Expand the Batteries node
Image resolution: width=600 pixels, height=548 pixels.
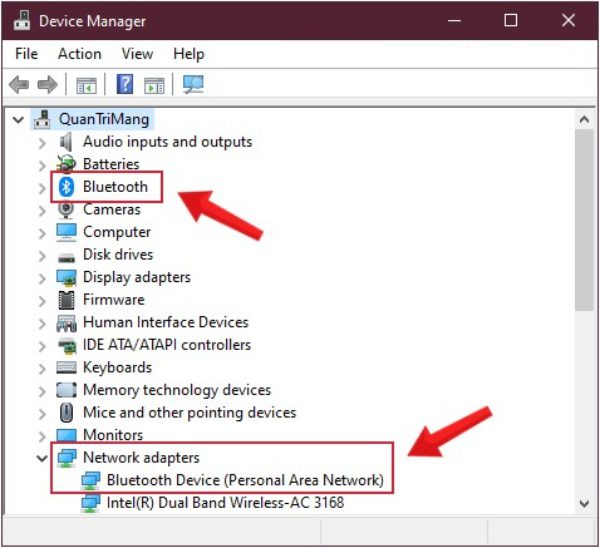pyautogui.click(x=42, y=165)
